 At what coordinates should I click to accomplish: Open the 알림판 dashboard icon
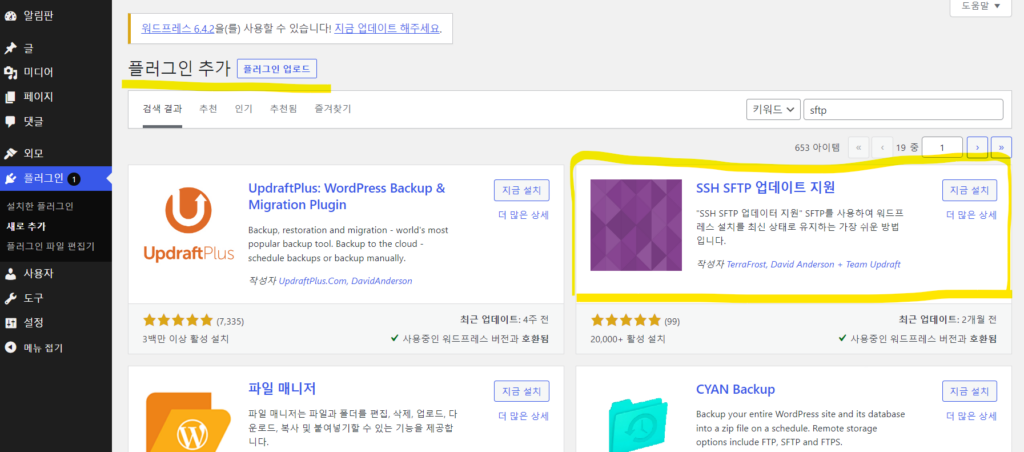click(x=10, y=16)
